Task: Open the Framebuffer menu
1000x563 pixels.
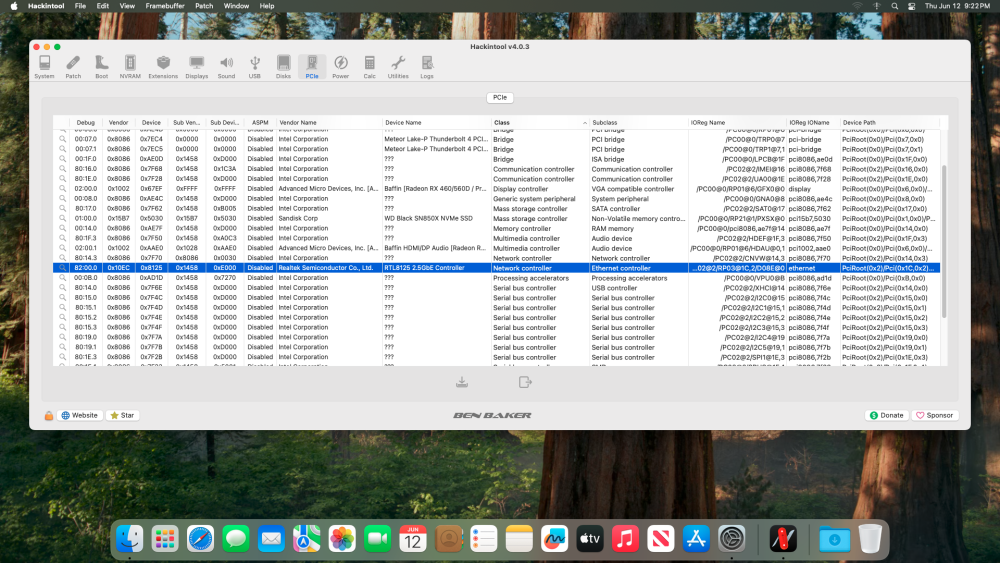Action: coord(165,6)
